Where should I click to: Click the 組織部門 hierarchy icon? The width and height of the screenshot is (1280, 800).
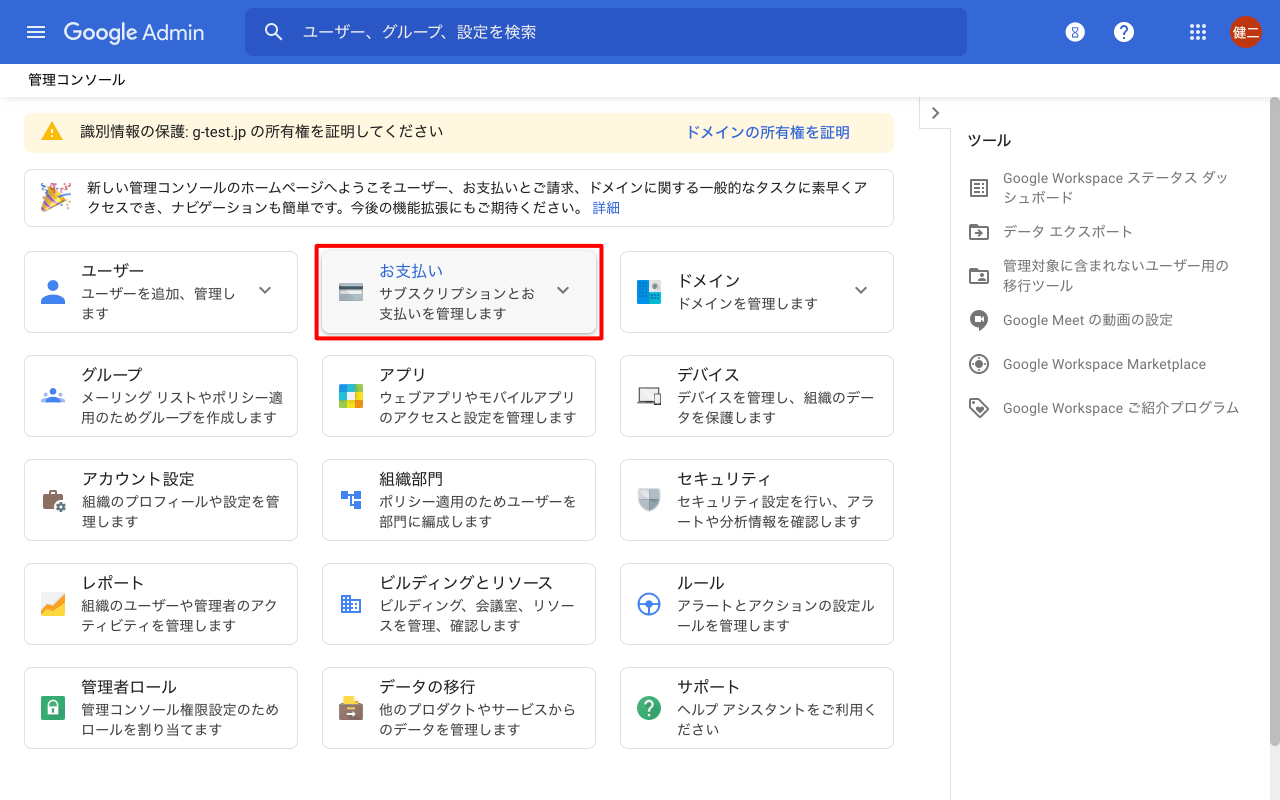click(351, 499)
